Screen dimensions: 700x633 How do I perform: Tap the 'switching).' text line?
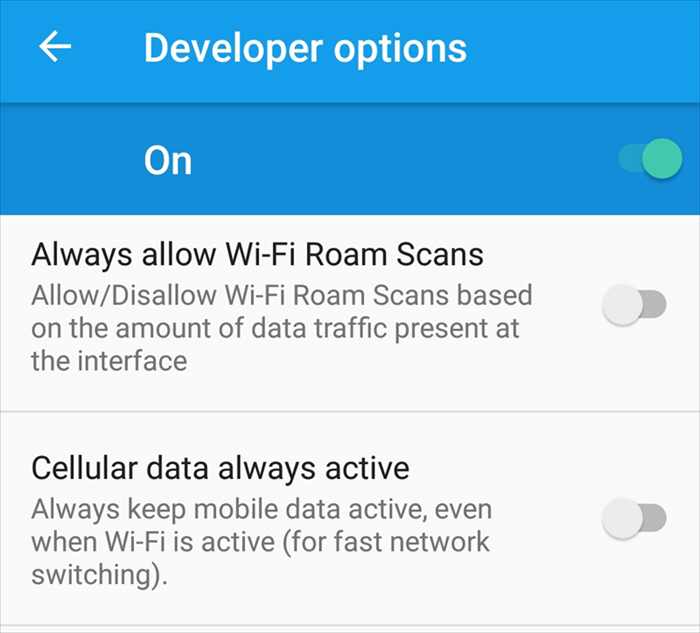tap(100, 575)
